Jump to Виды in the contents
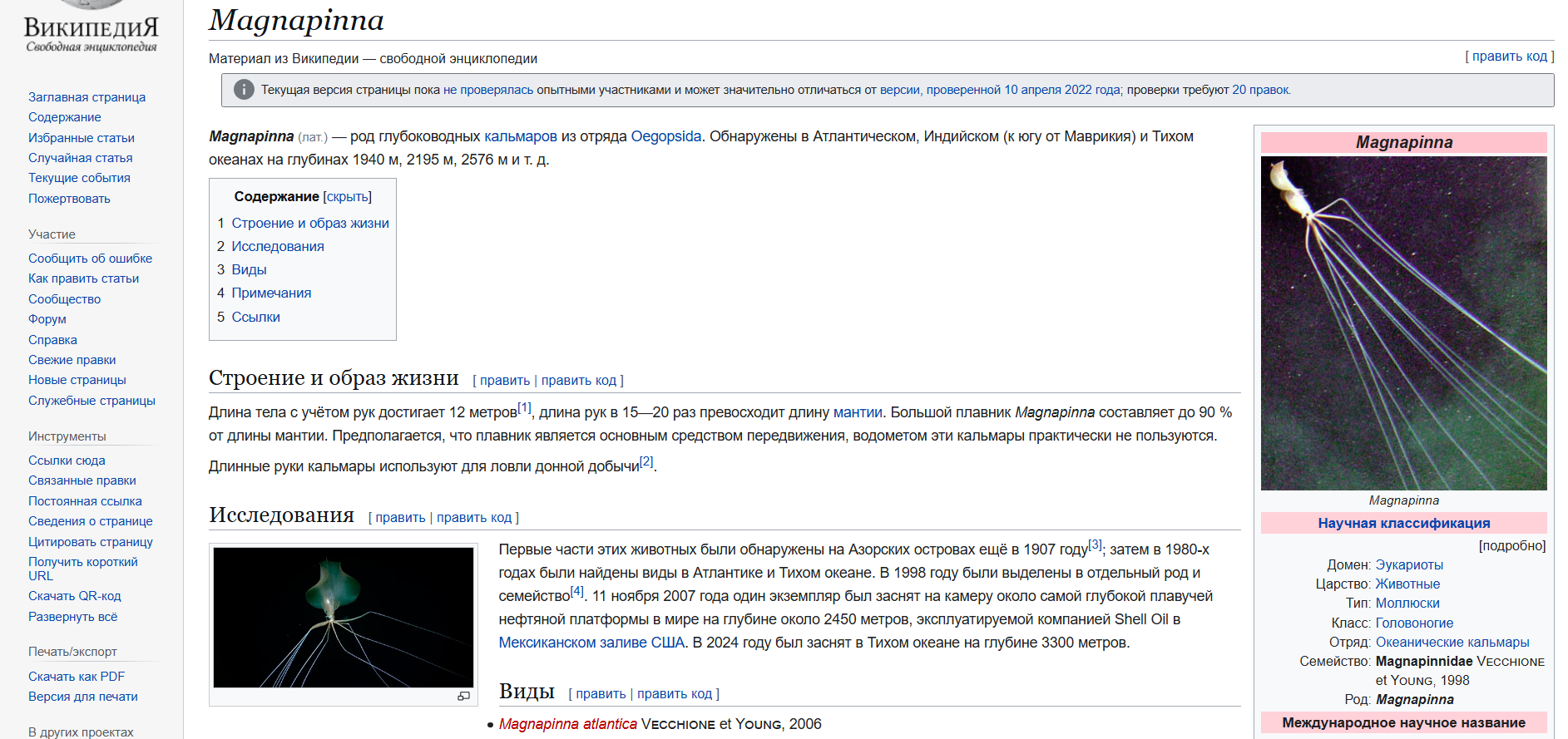1568x739 pixels. click(249, 269)
